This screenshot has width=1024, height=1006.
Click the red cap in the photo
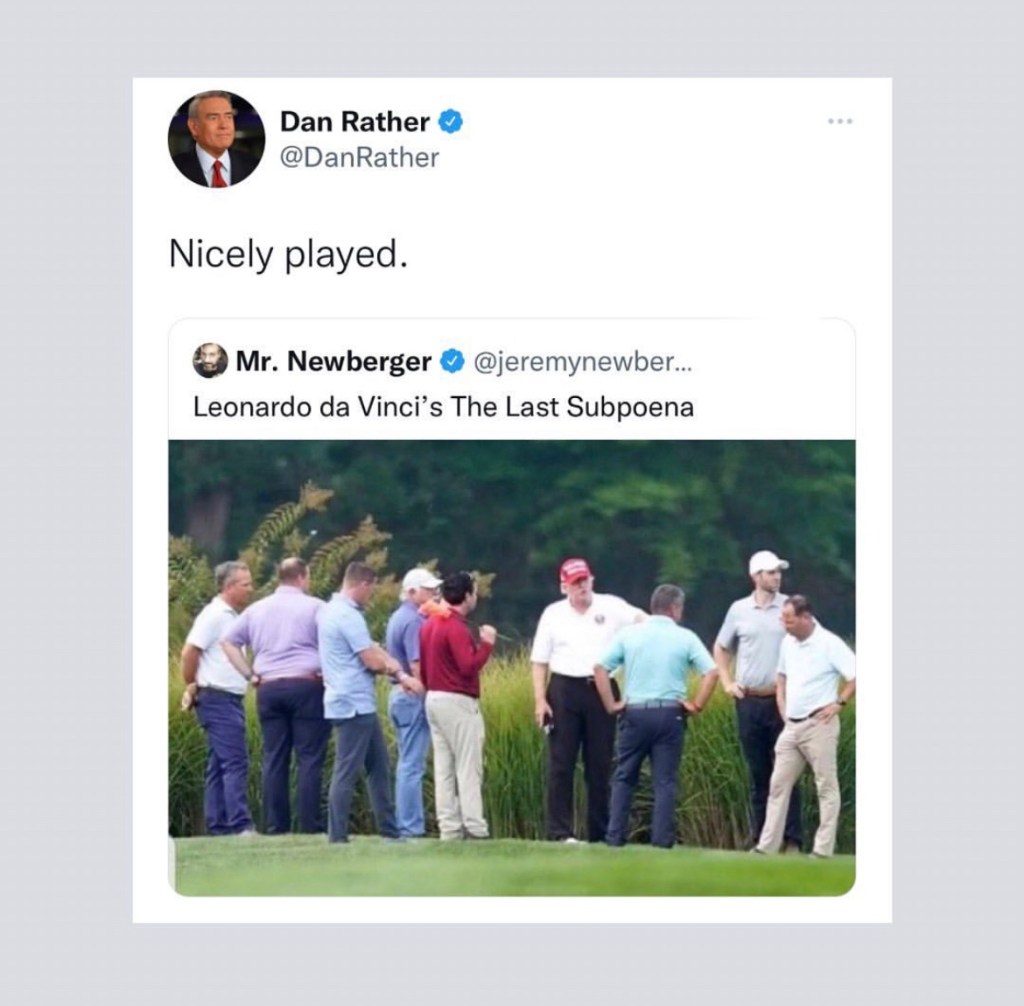(575, 570)
